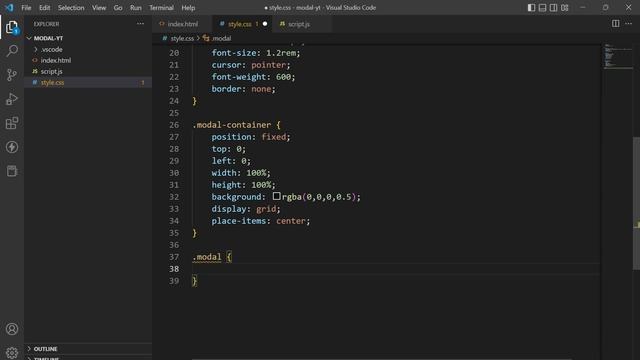Click the 'border: none;' line
Image resolution: width=640 pixels, height=360 pixels.
coord(243,89)
